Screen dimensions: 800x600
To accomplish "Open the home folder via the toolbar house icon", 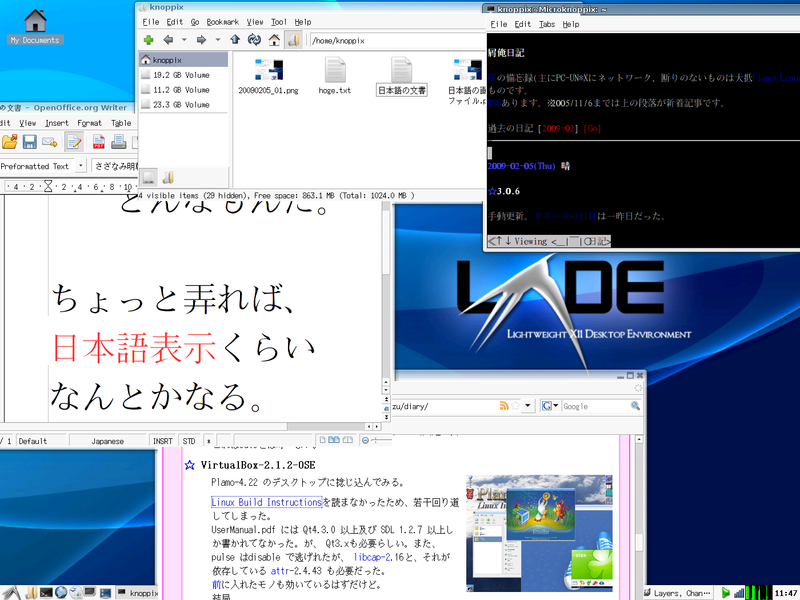I will click(274, 40).
